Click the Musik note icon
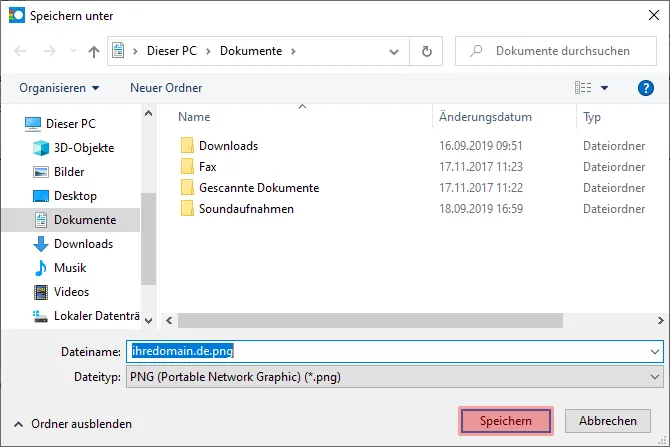 point(41,268)
